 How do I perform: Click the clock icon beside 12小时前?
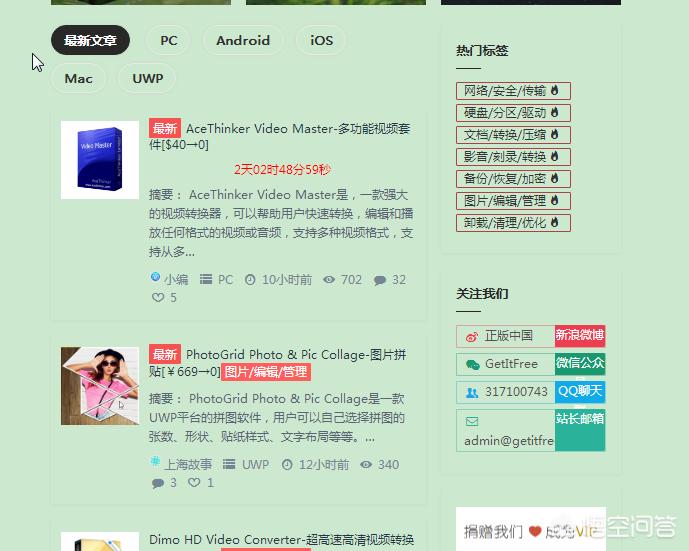287,464
